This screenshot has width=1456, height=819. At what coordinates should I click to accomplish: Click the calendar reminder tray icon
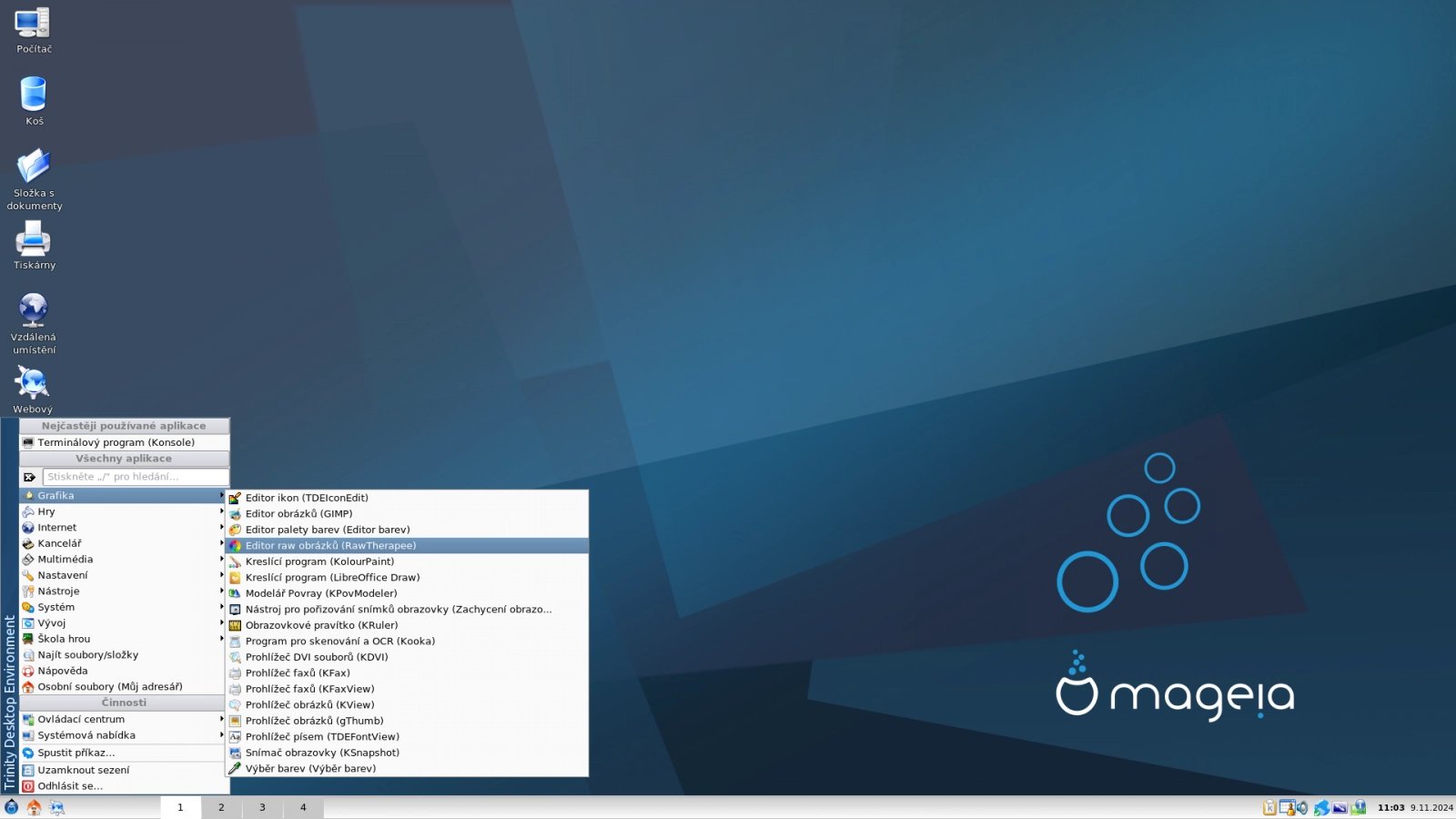click(x=1287, y=807)
